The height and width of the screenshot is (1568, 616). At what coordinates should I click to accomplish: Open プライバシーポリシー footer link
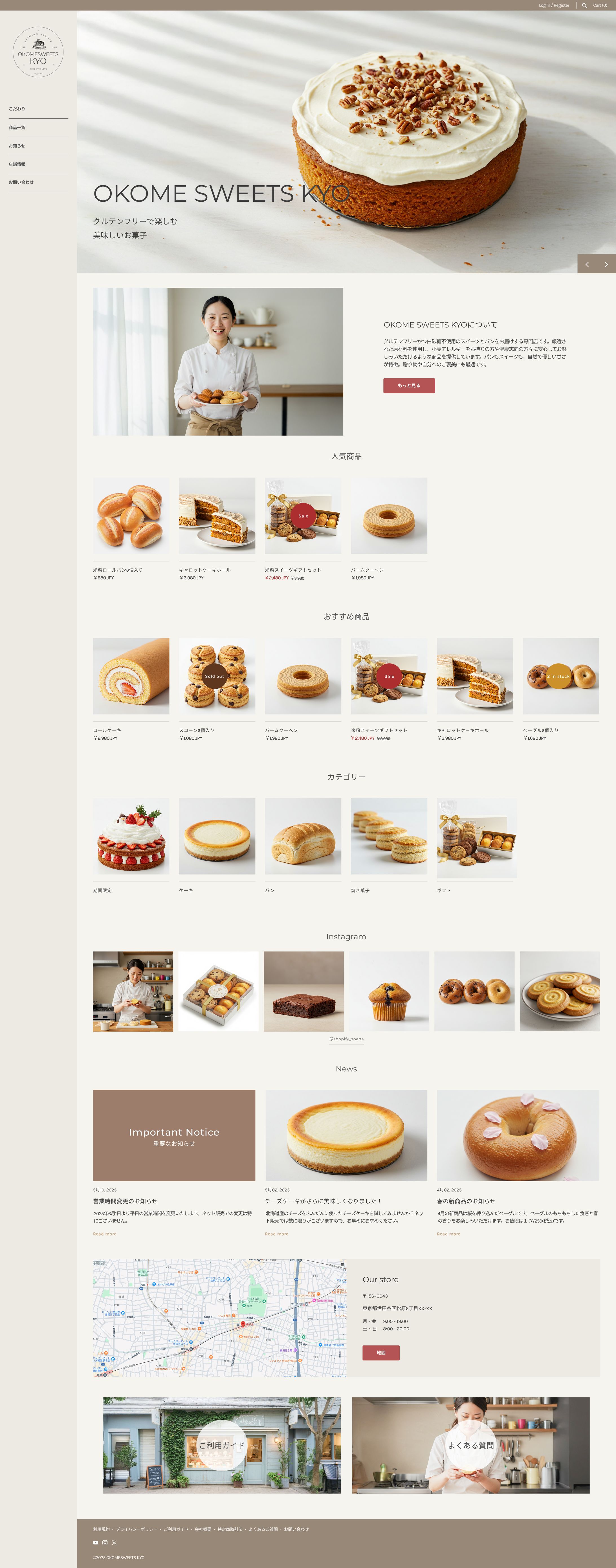pyautogui.click(x=136, y=1529)
